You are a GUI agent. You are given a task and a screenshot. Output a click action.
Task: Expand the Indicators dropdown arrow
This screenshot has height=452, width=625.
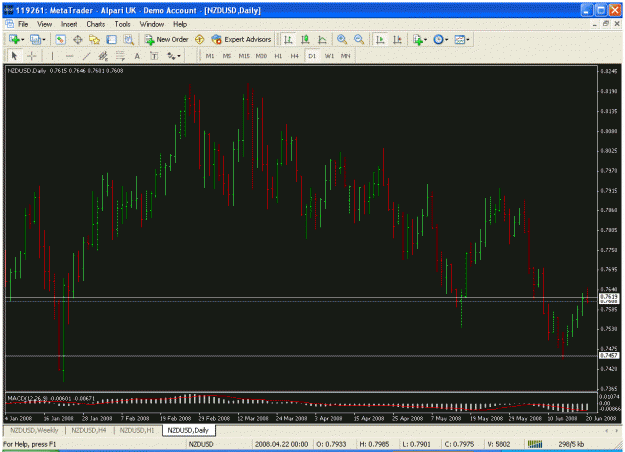tap(426, 39)
